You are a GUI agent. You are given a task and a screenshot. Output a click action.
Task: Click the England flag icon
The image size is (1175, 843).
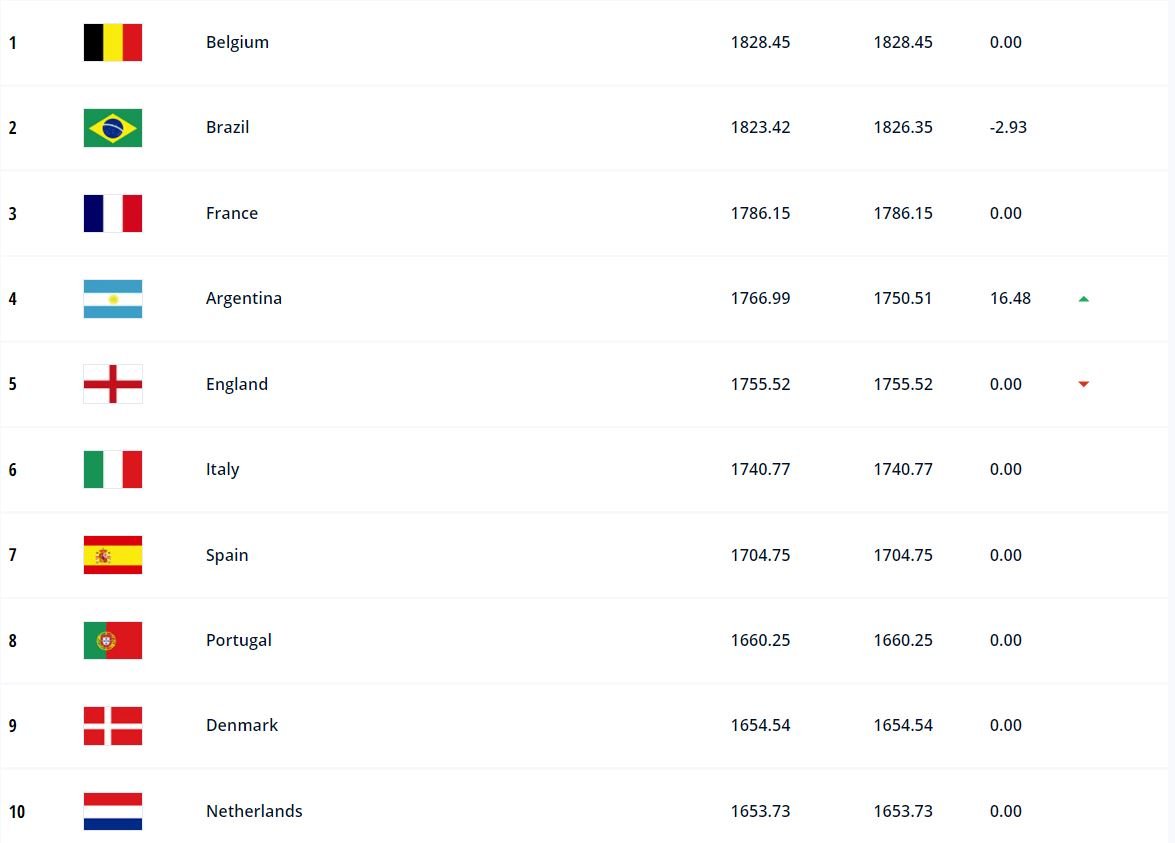112,384
